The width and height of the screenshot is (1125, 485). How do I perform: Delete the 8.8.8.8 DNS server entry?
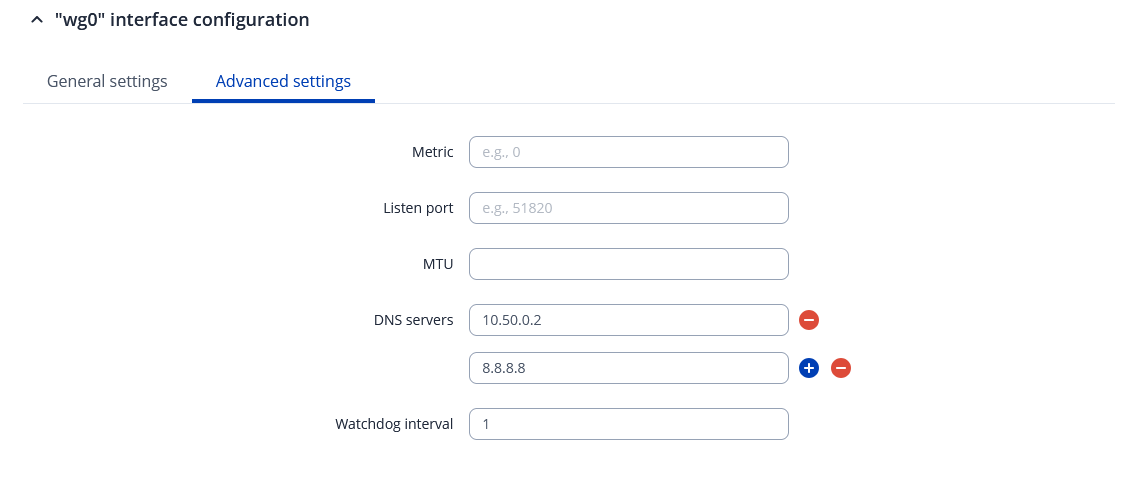[x=841, y=368]
